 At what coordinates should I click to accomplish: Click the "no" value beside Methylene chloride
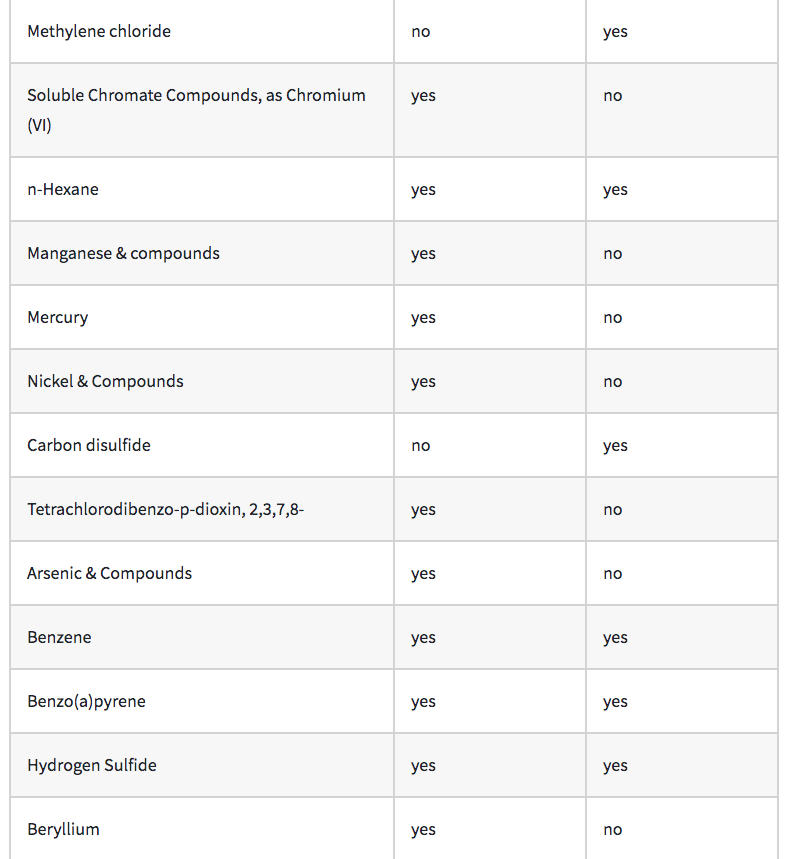[421, 32]
